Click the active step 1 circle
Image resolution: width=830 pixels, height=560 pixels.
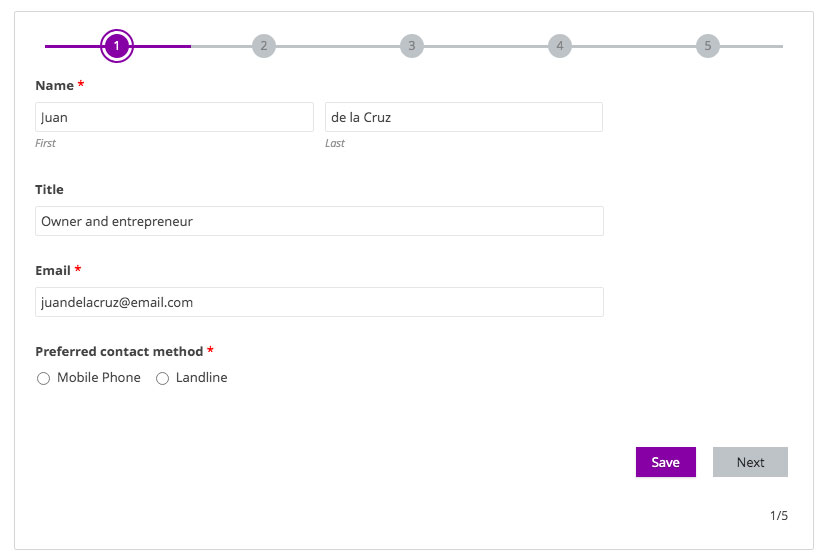tap(117, 46)
